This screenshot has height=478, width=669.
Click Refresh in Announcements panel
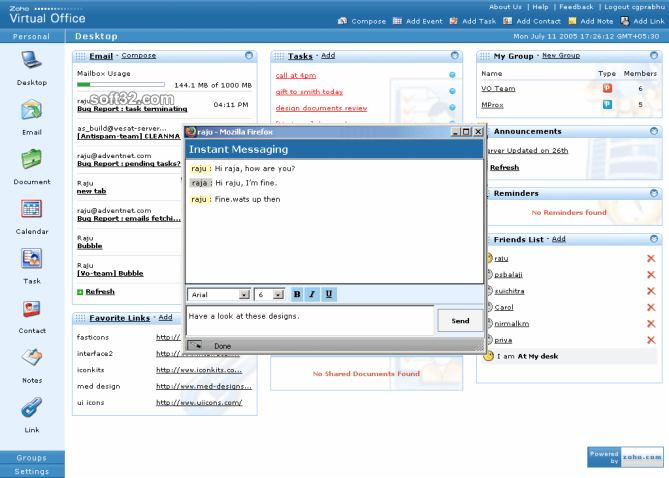[x=504, y=168]
